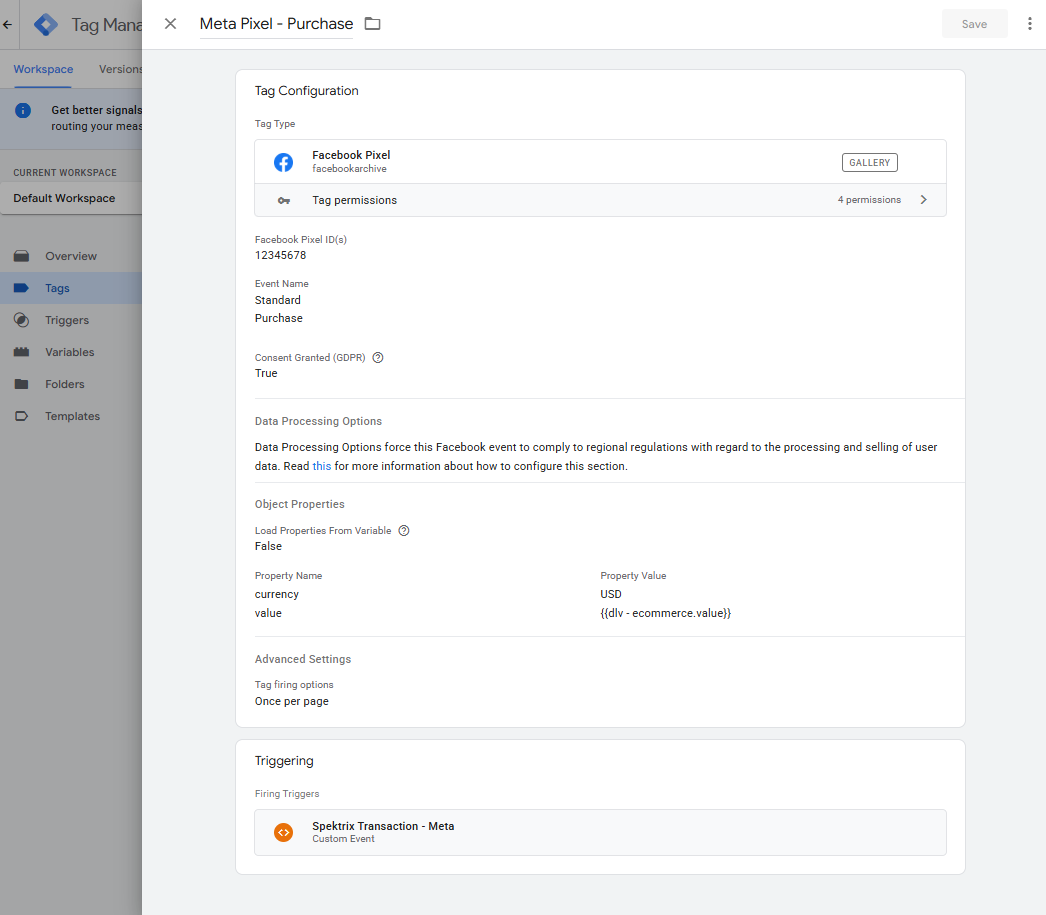Click the orange Custom Event trigger icon
Screen dimensions: 1046x915
pos(284,832)
